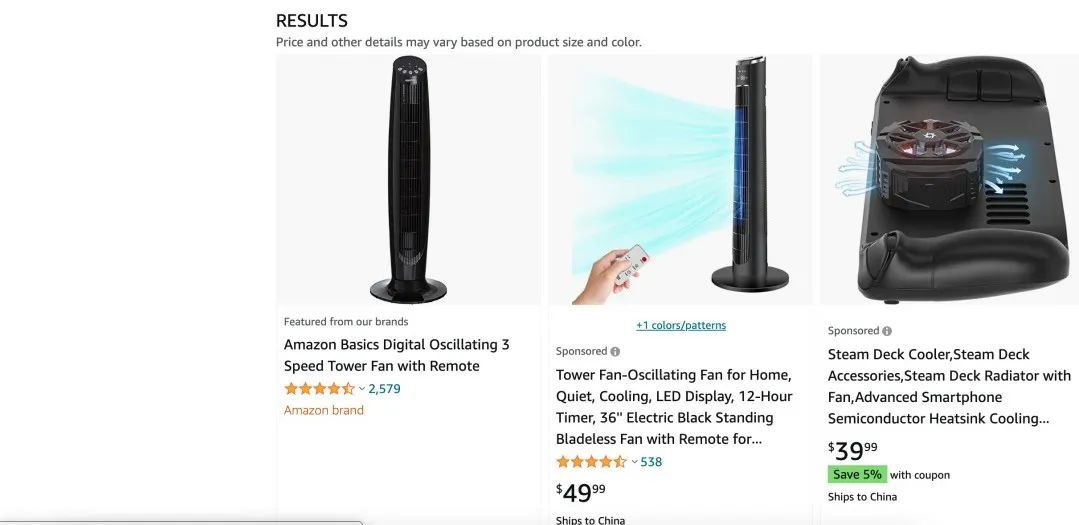The image size is (1079, 525).
Task: Click the info icon next to Steam Deck Sponsored
Action: [x=887, y=331]
